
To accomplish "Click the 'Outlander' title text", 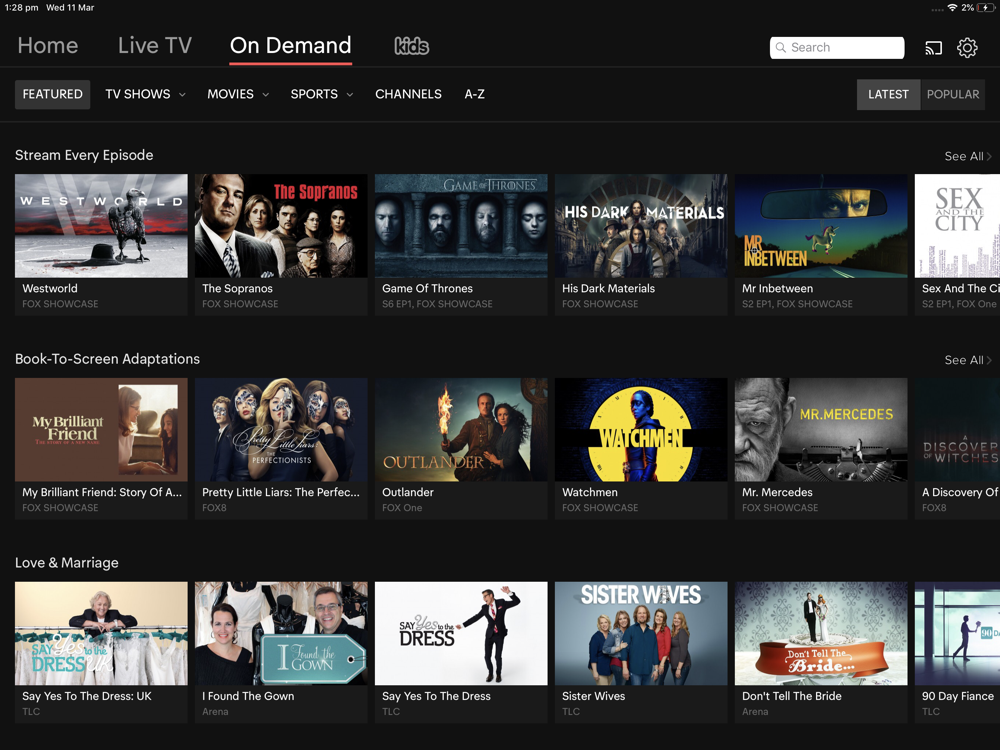I will click(x=408, y=492).
